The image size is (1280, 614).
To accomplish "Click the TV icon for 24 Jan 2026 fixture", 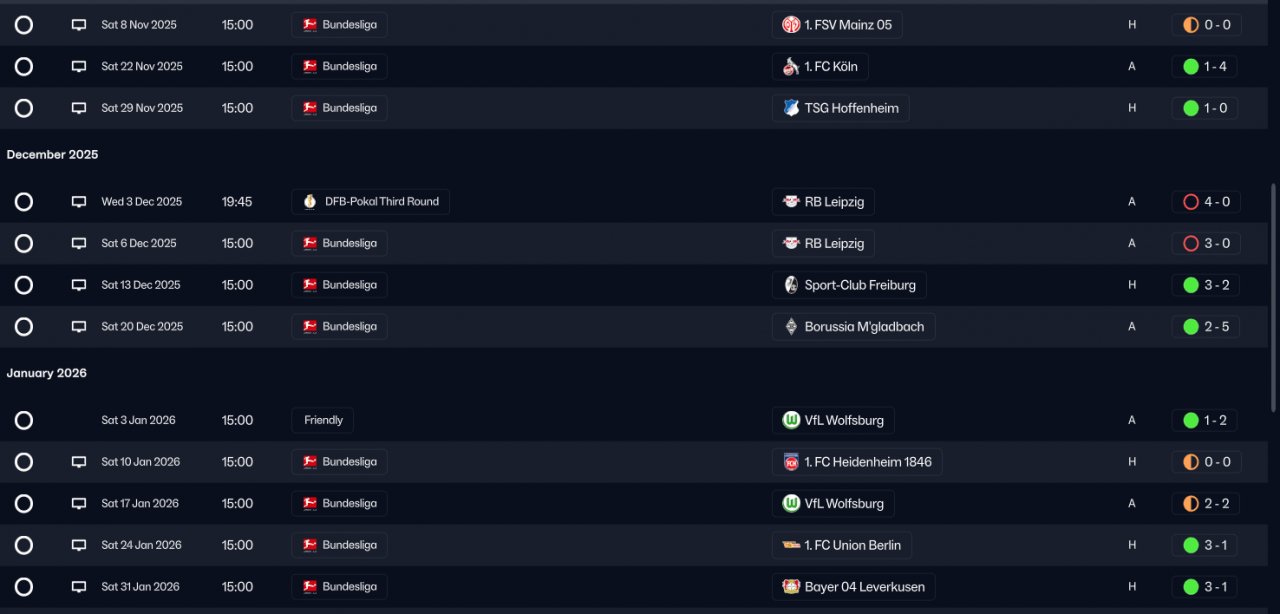I will pyautogui.click(x=79, y=545).
